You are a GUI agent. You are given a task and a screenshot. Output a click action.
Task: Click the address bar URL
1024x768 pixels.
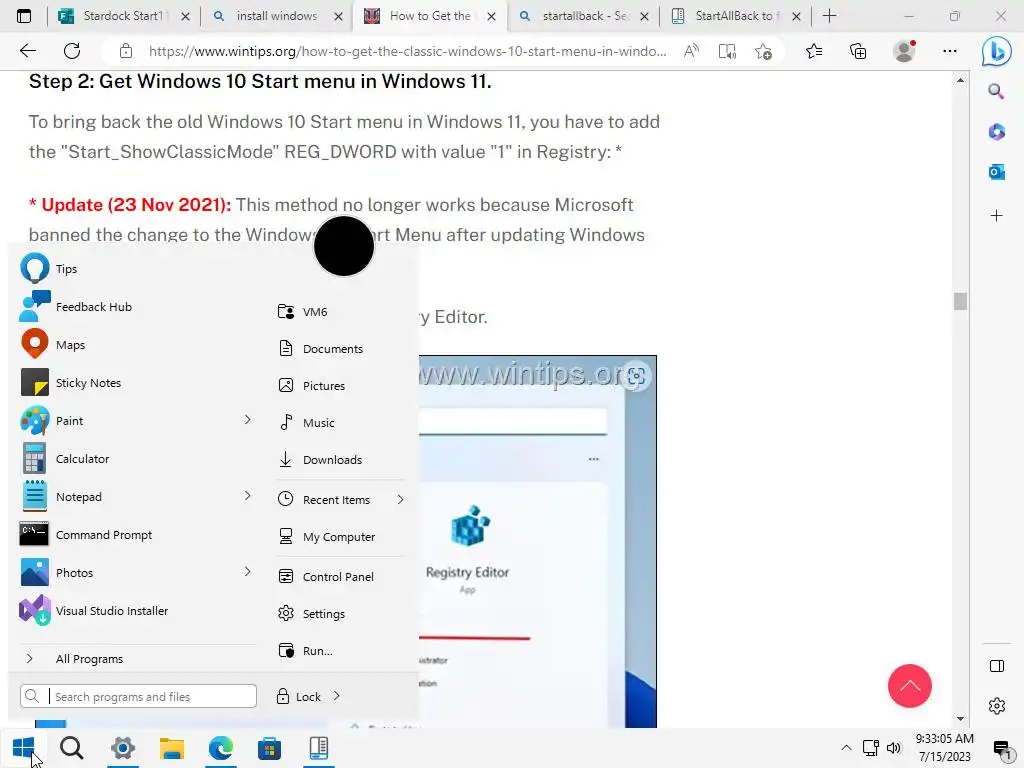tap(408, 51)
